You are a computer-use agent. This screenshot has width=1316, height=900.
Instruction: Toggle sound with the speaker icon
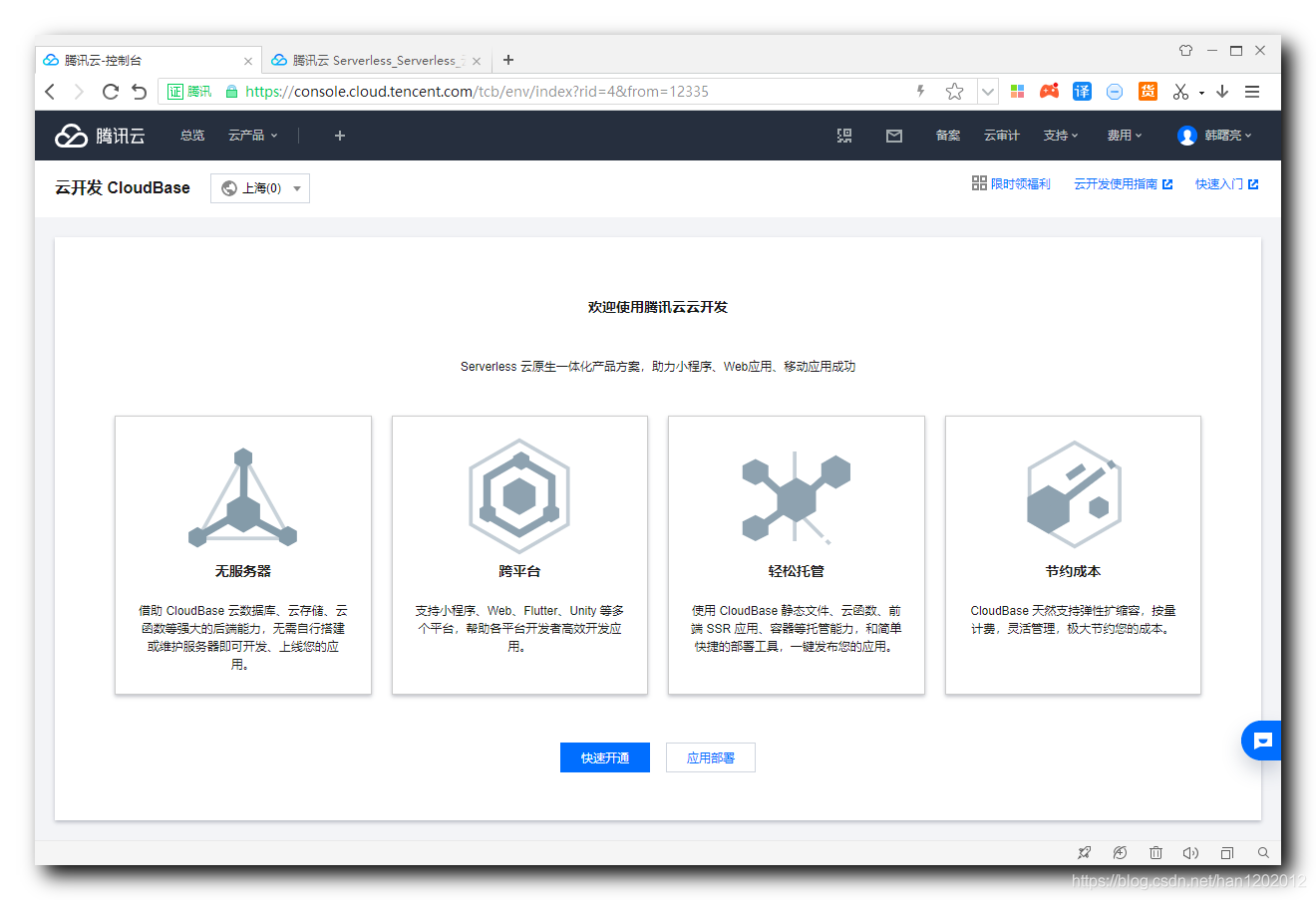click(x=1190, y=853)
